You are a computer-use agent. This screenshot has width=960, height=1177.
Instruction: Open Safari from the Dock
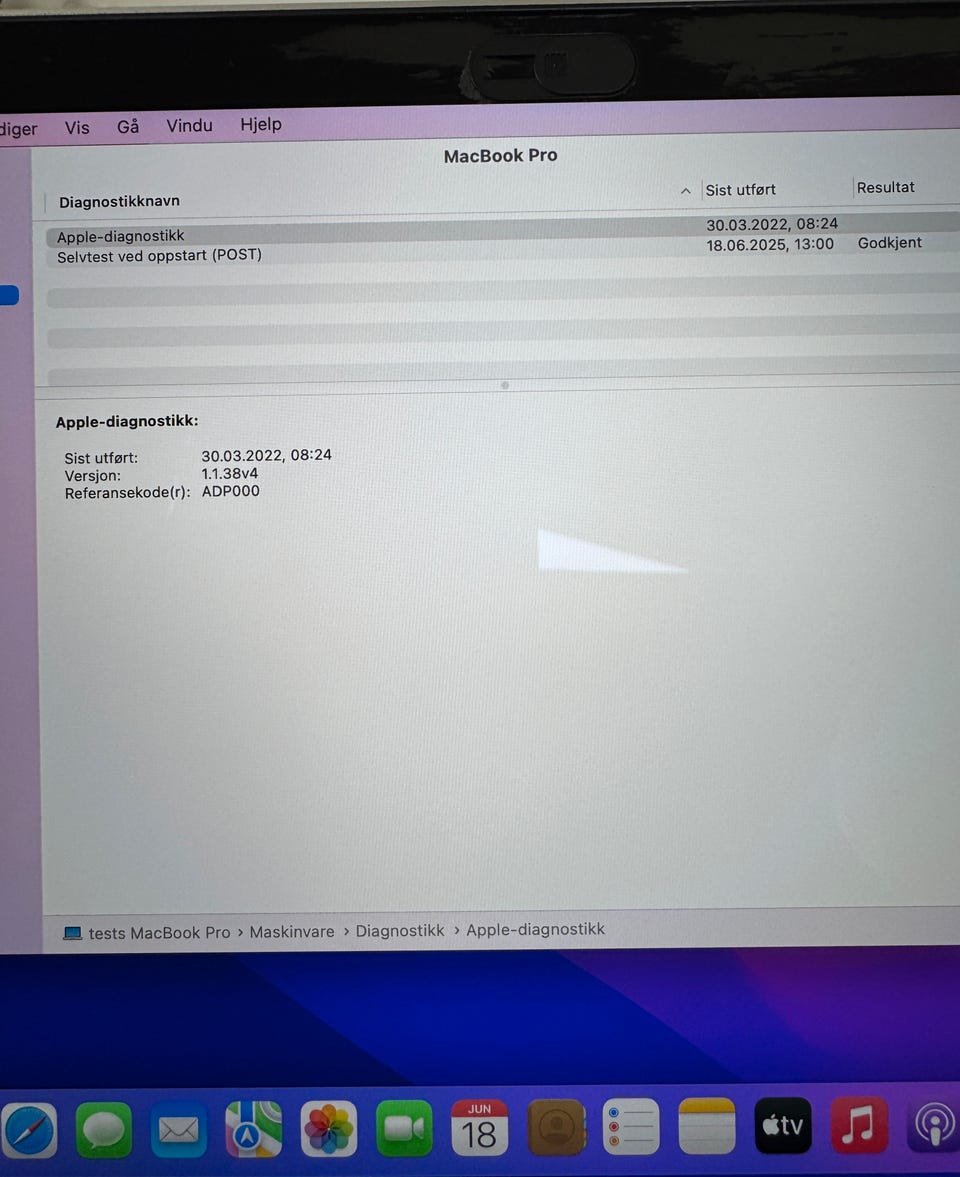pyautogui.click(x=29, y=1130)
